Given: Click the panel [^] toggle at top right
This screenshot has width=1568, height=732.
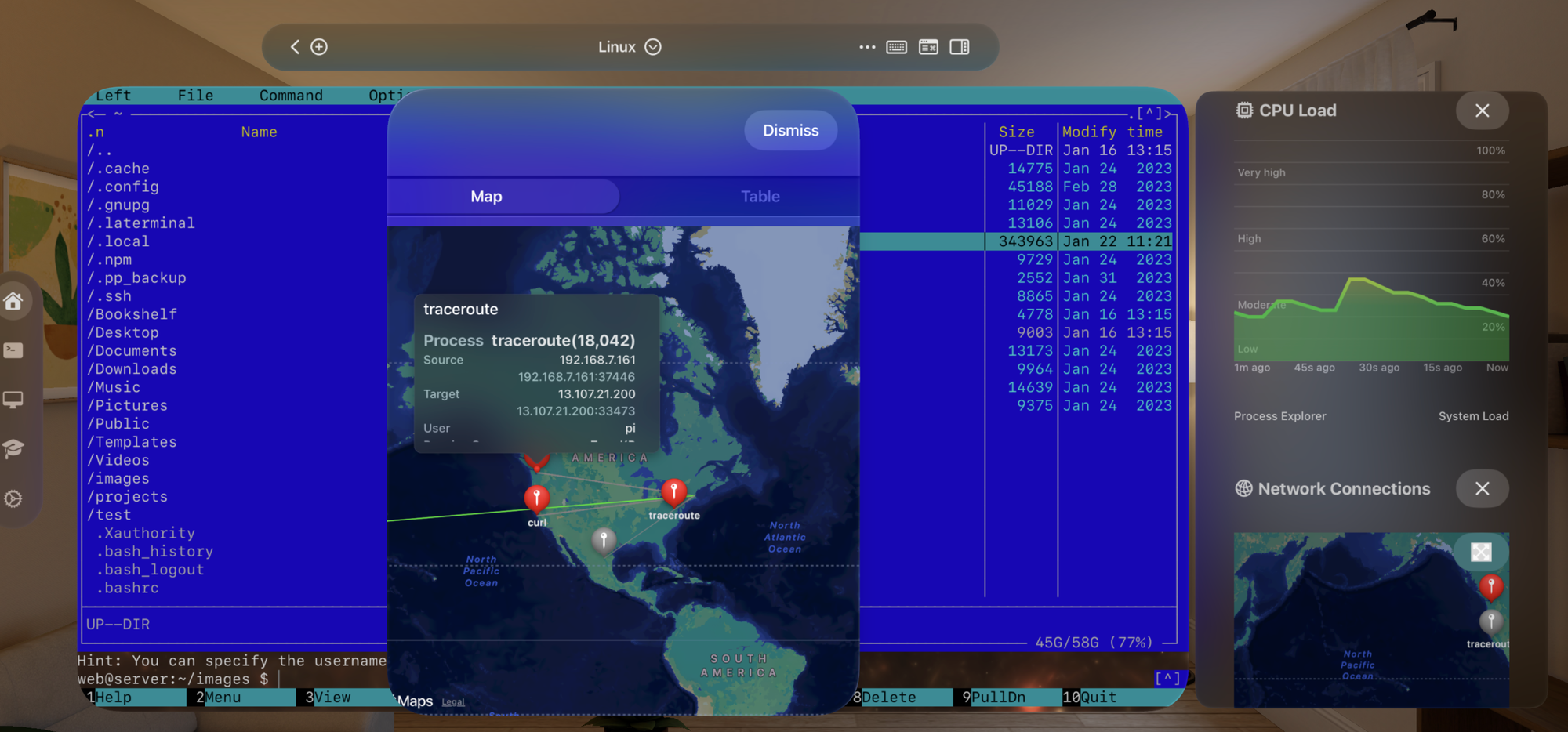Looking at the screenshot, I should pyautogui.click(x=1150, y=114).
